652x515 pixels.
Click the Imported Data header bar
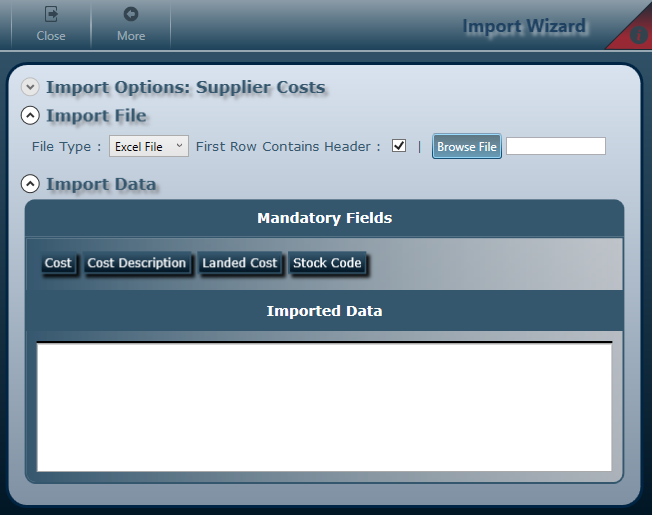click(324, 311)
